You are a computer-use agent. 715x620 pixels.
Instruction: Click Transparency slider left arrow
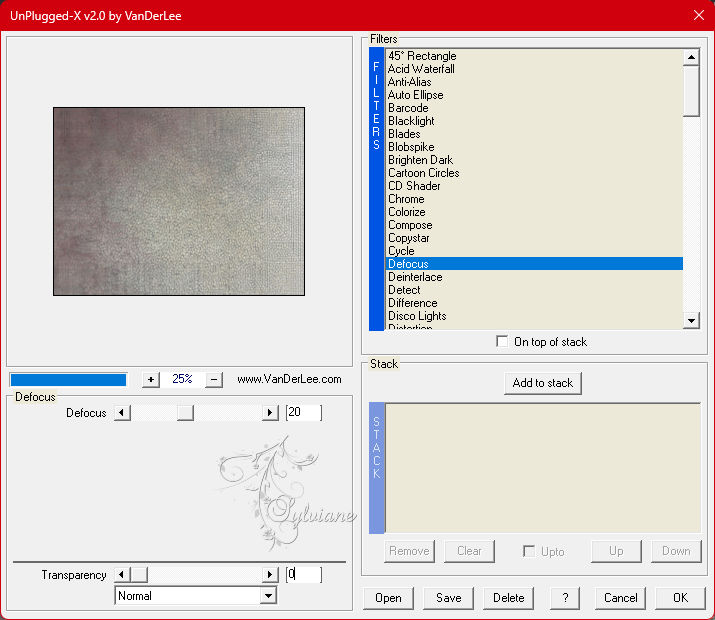tap(122, 574)
